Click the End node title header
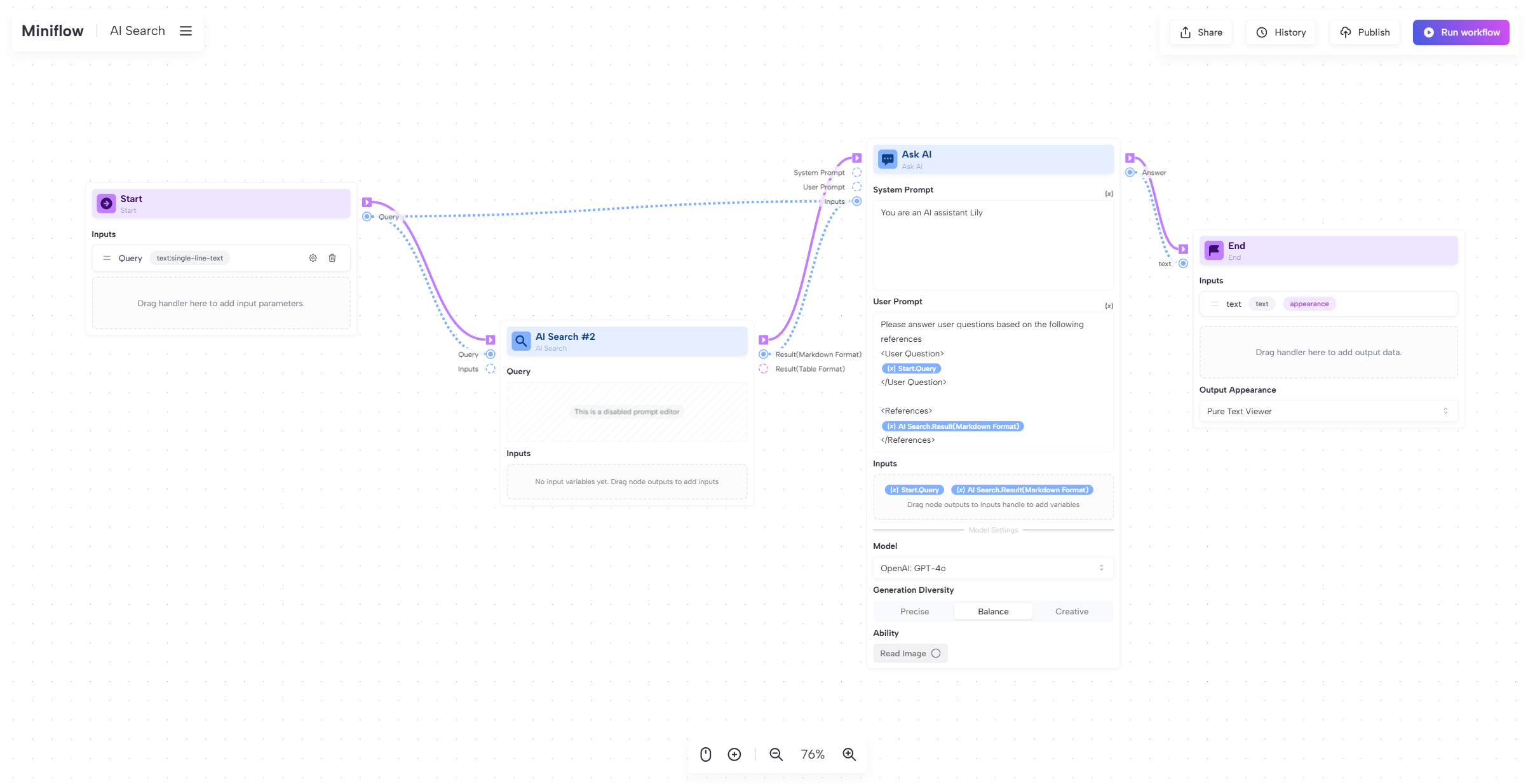This screenshot has width=1528, height=784. coord(1328,250)
